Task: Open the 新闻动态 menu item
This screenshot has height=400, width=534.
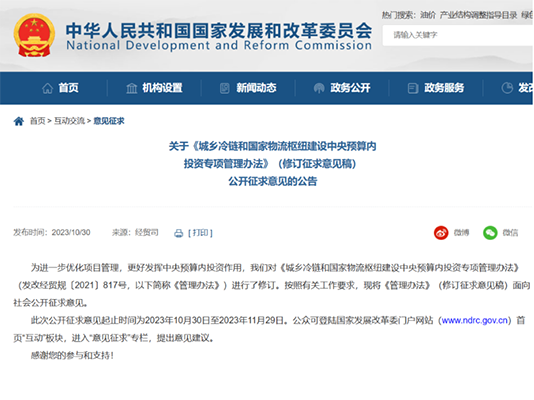Action: 256,88
